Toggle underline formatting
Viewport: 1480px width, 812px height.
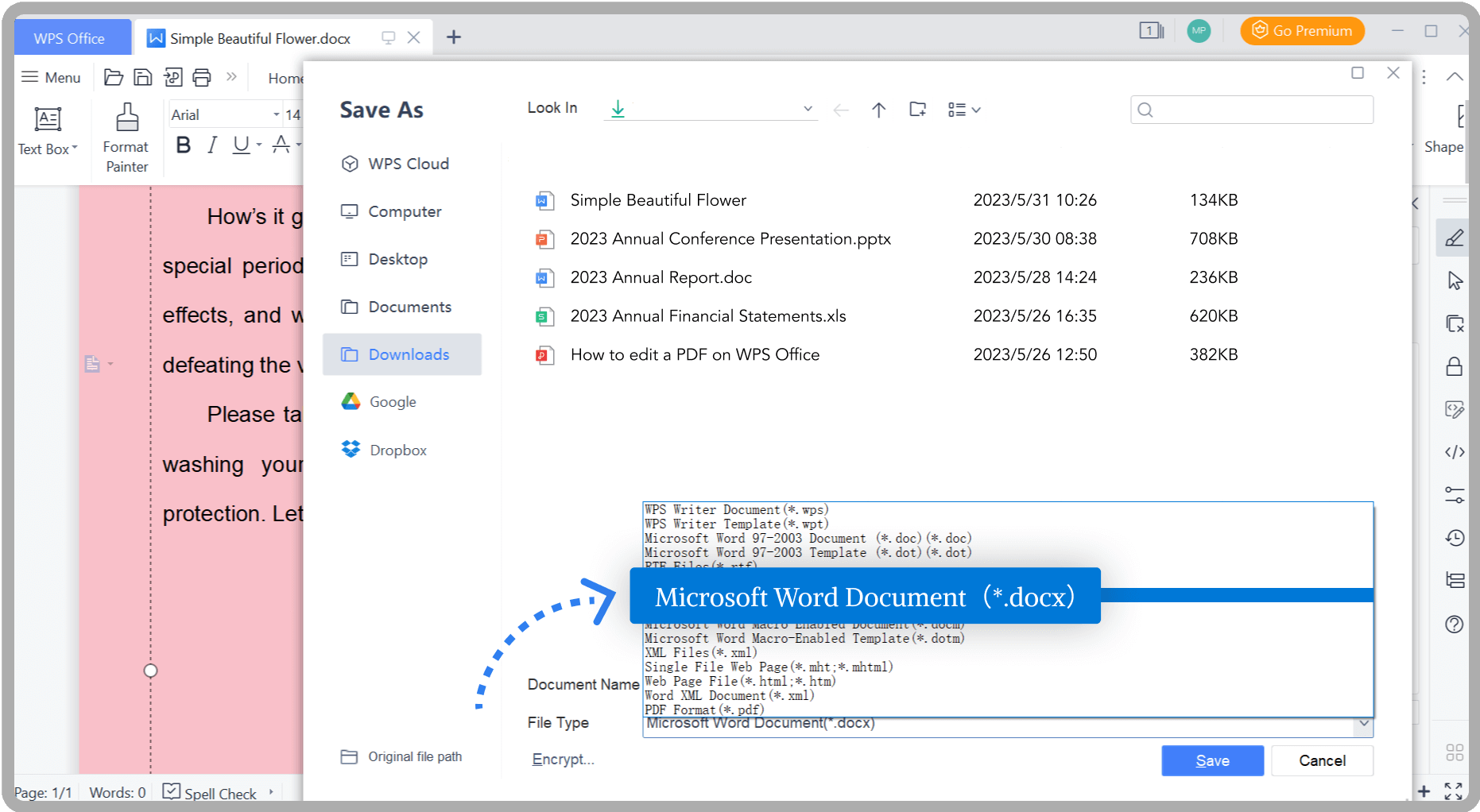pyautogui.click(x=239, y=145)
